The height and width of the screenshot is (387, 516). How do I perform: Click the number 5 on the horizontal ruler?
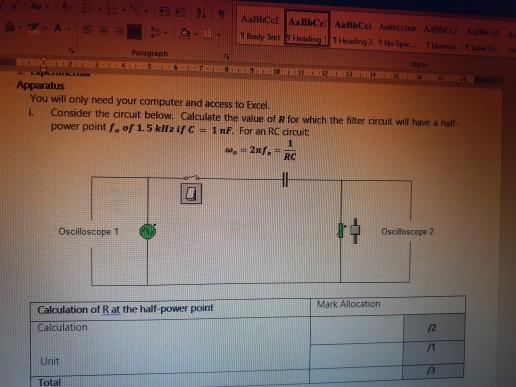click(x=149, y=66)
